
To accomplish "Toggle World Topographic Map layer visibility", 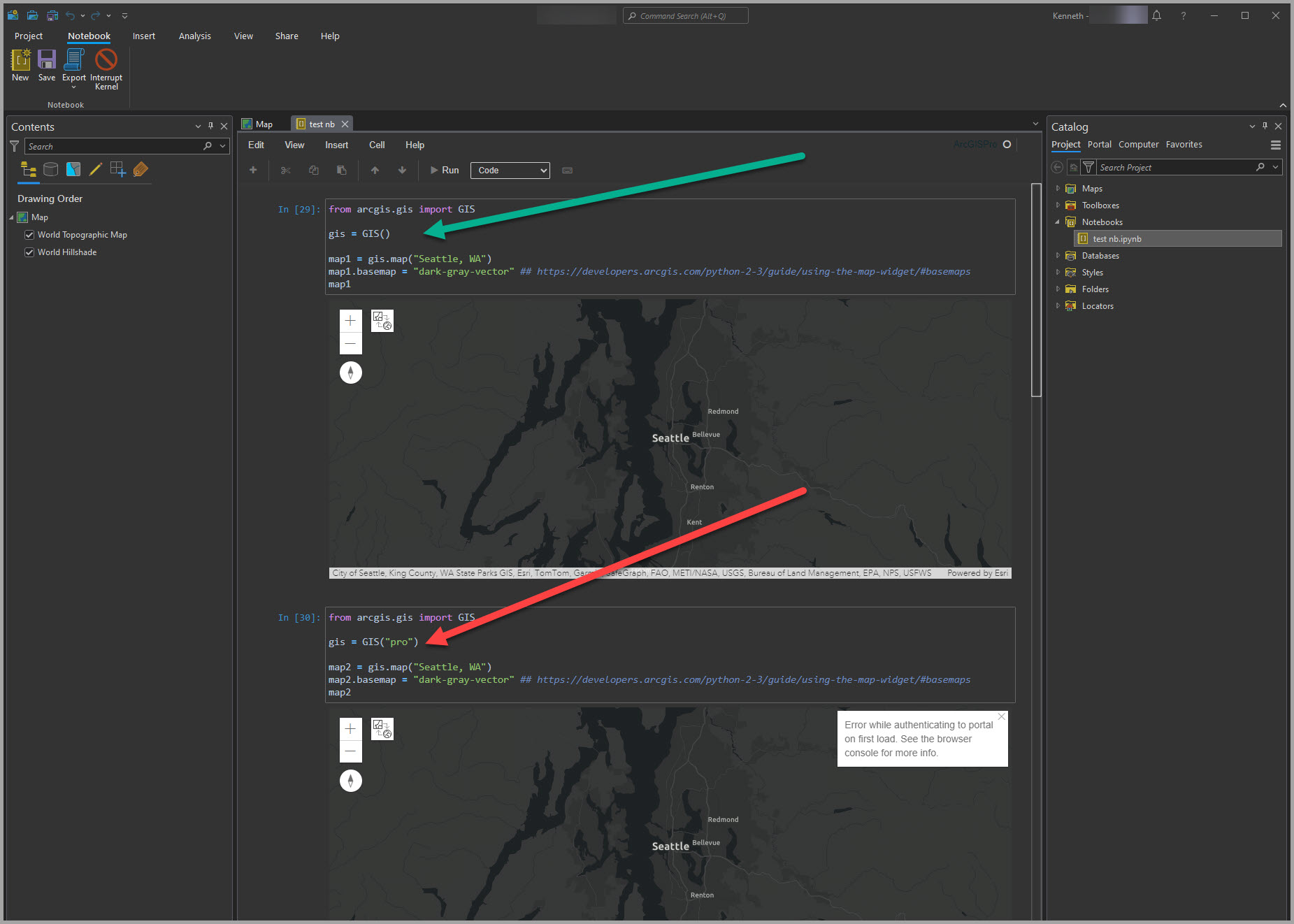I will (x=29, y=235).
